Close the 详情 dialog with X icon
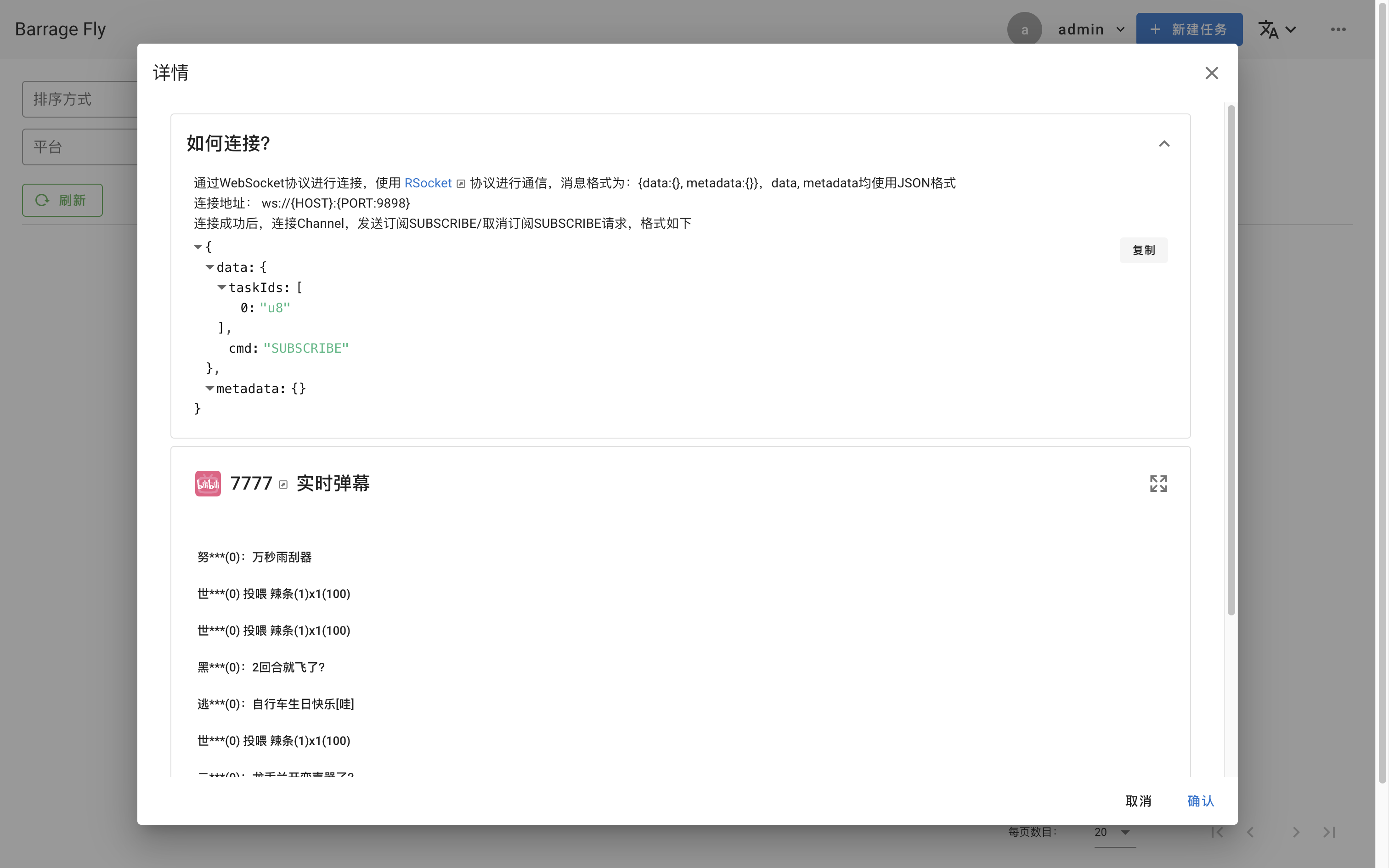The width and height of the screenshot is (1389, 868). [x=1211, y=73]
